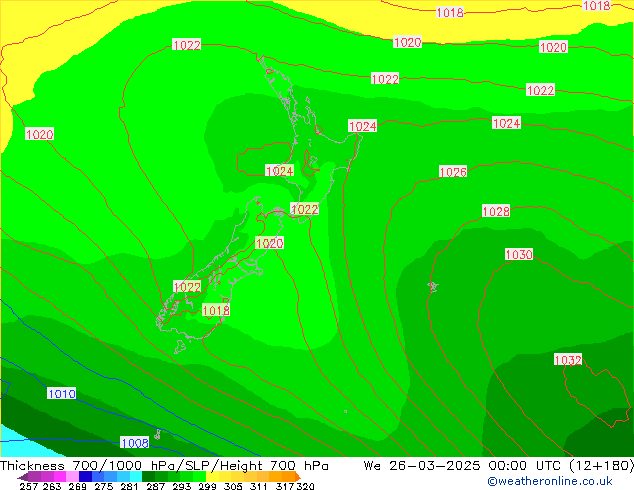Click the dark blue legend swatch above 269
634x490 pixels.
click(85, 477)
